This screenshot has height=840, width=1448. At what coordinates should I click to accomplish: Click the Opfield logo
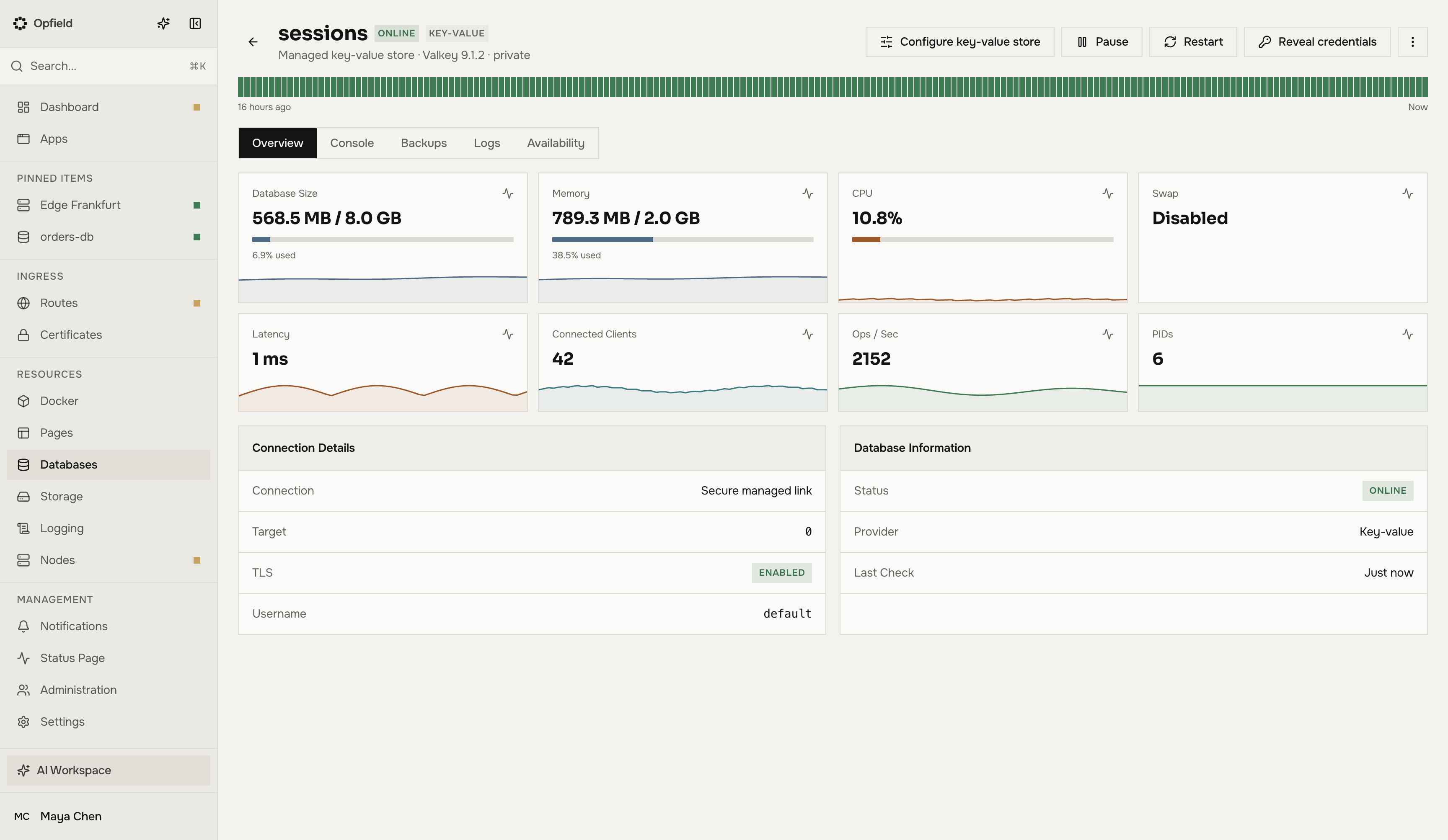click(20, 23)
